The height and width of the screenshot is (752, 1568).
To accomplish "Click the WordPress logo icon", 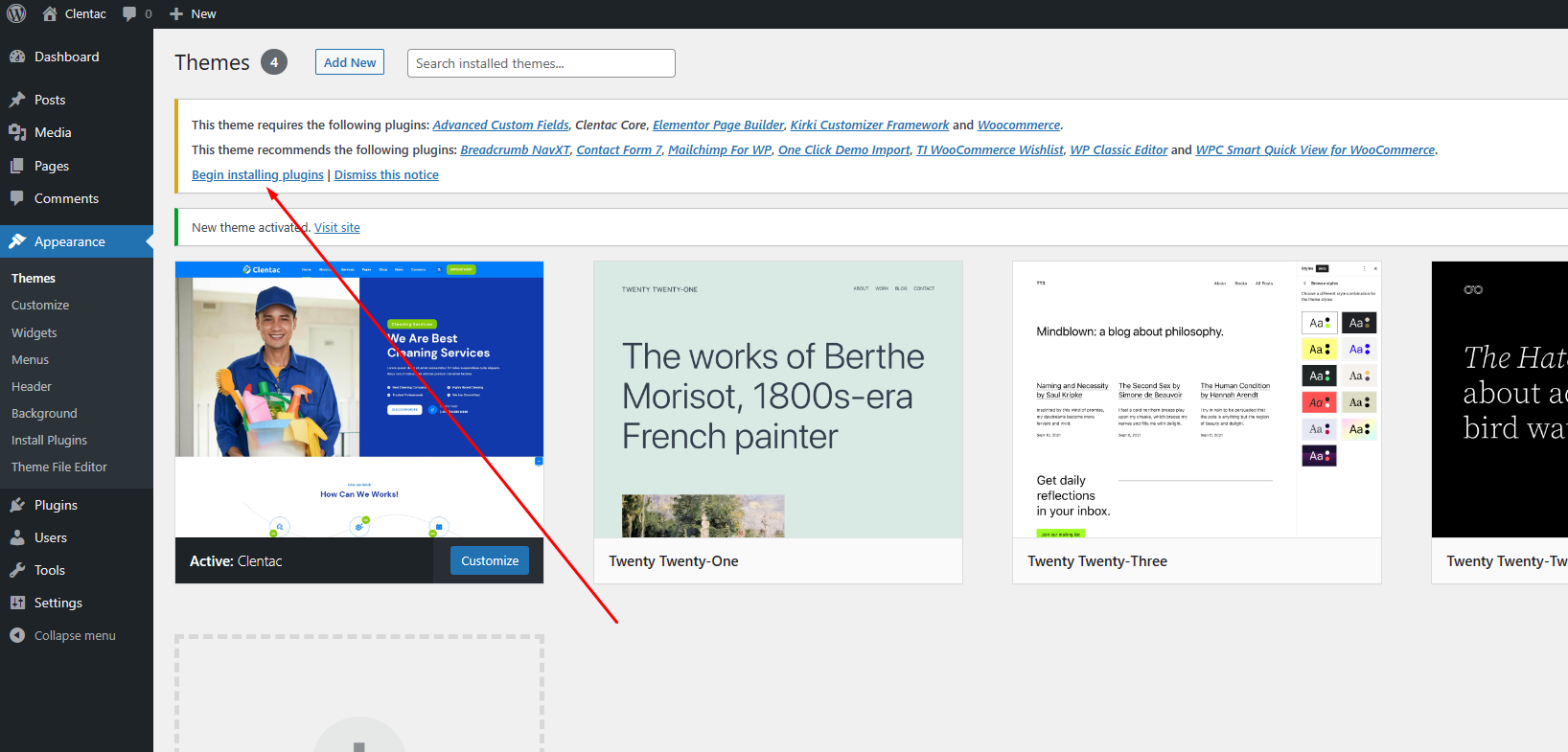I will pyautogui.click(x=16, y=13).
